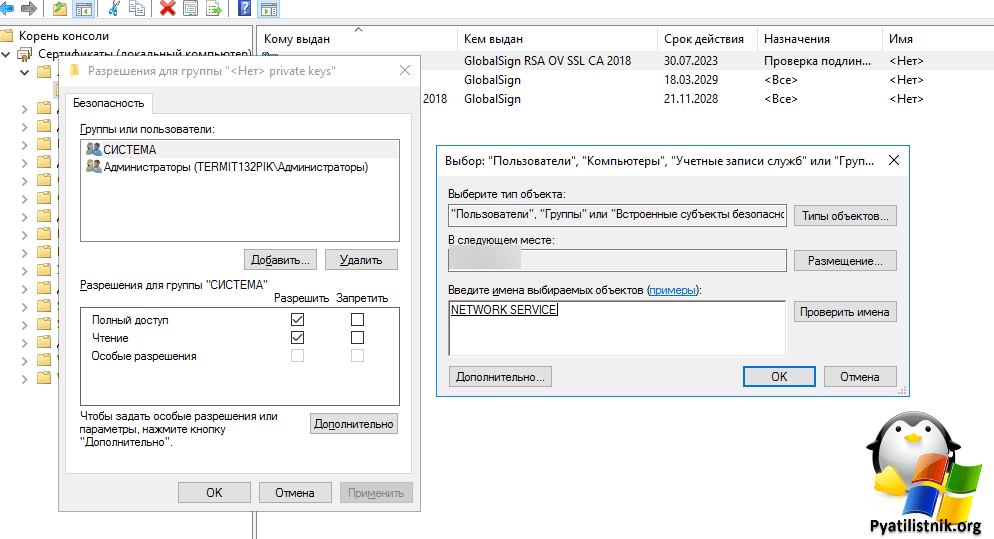The height and width of the screenshot is (539, 994).
Task: Check Deny for Full access (Полный доступ)
Action: (x=357, y=319)
